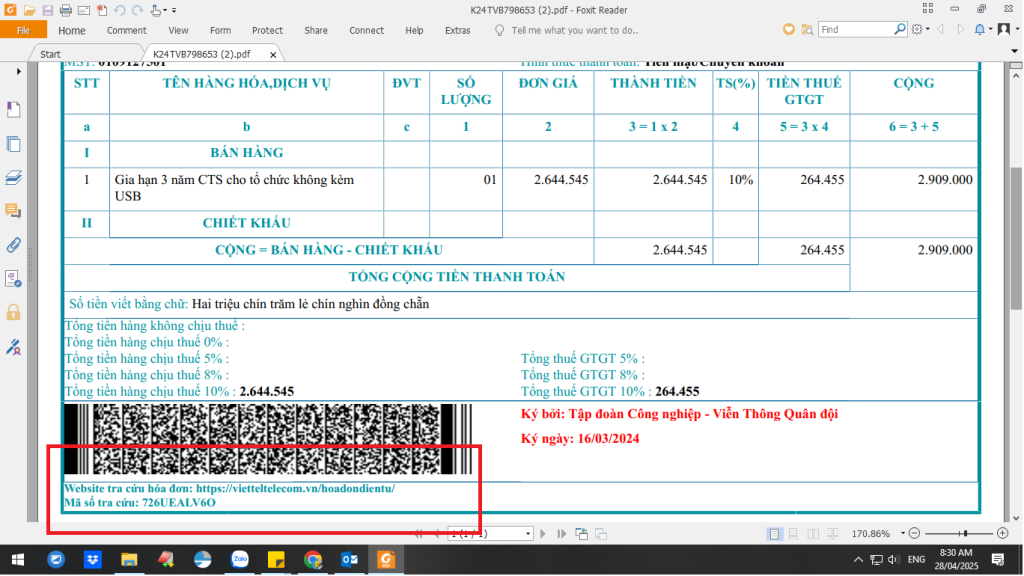Open the Attachments paperclip panel

(x=13, y=245)
